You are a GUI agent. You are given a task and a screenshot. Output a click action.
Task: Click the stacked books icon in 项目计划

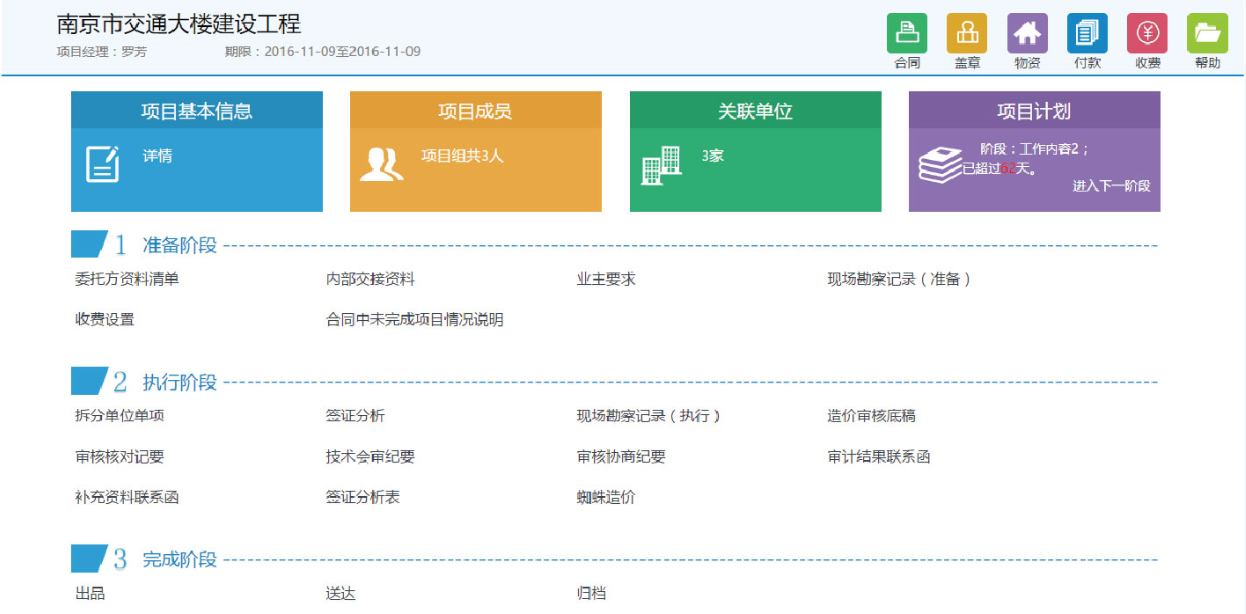(940, 165)
